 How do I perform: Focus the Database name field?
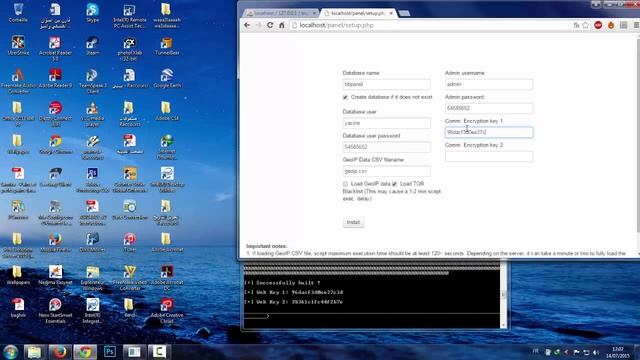click(386, 84)
